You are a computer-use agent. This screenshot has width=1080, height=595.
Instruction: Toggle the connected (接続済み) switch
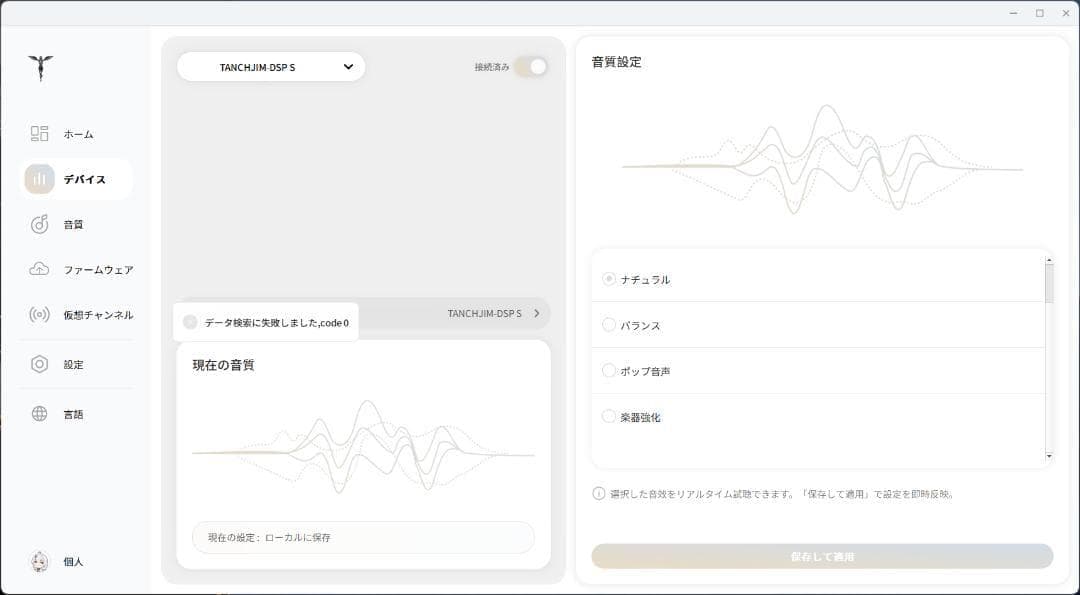click(531, 67)
